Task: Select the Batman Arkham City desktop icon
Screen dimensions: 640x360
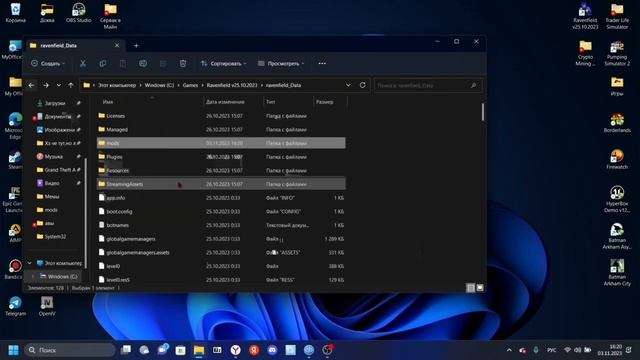Action: tap(617, 272)
